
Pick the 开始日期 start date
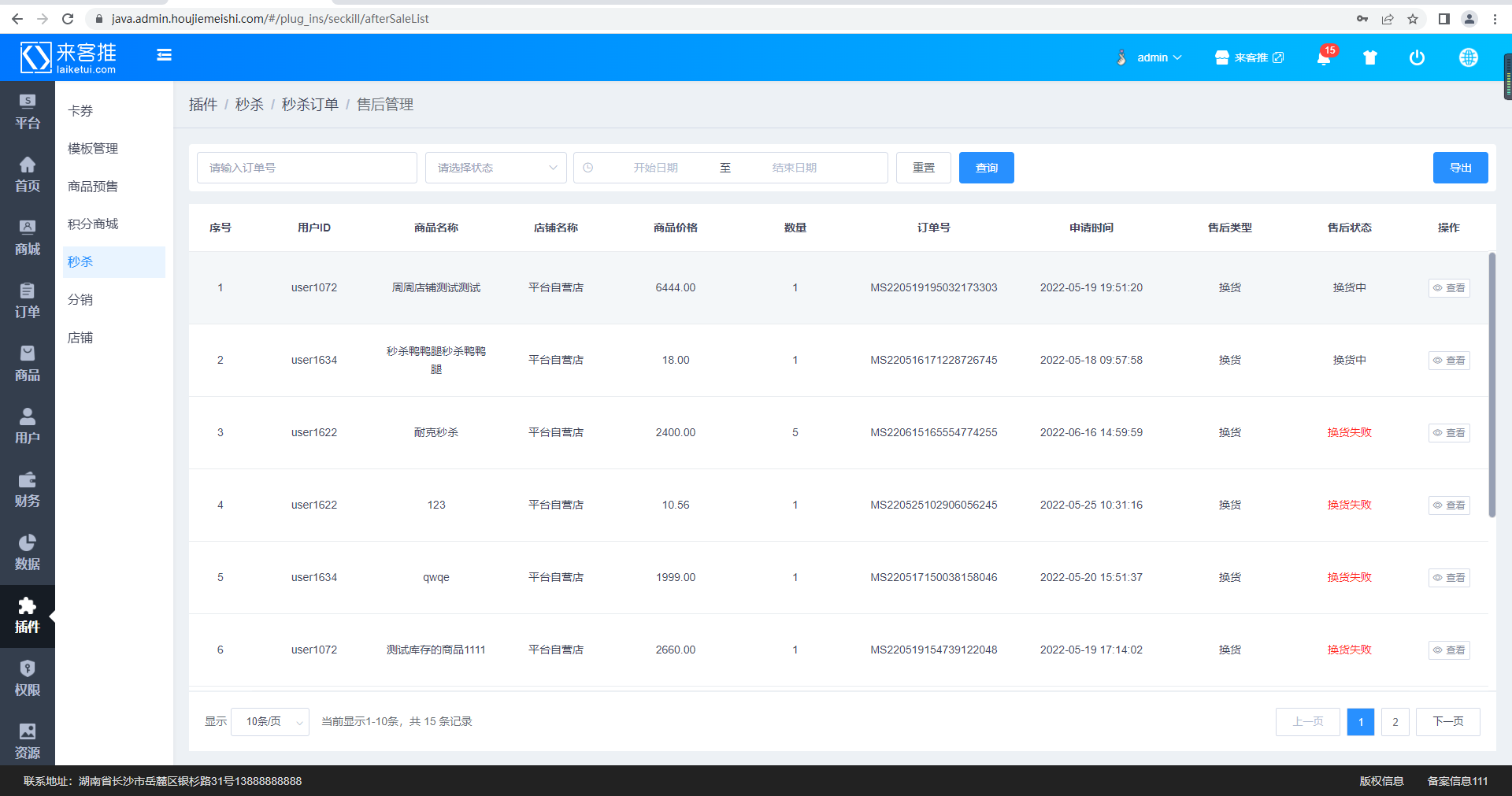click(x=655, y=168)
